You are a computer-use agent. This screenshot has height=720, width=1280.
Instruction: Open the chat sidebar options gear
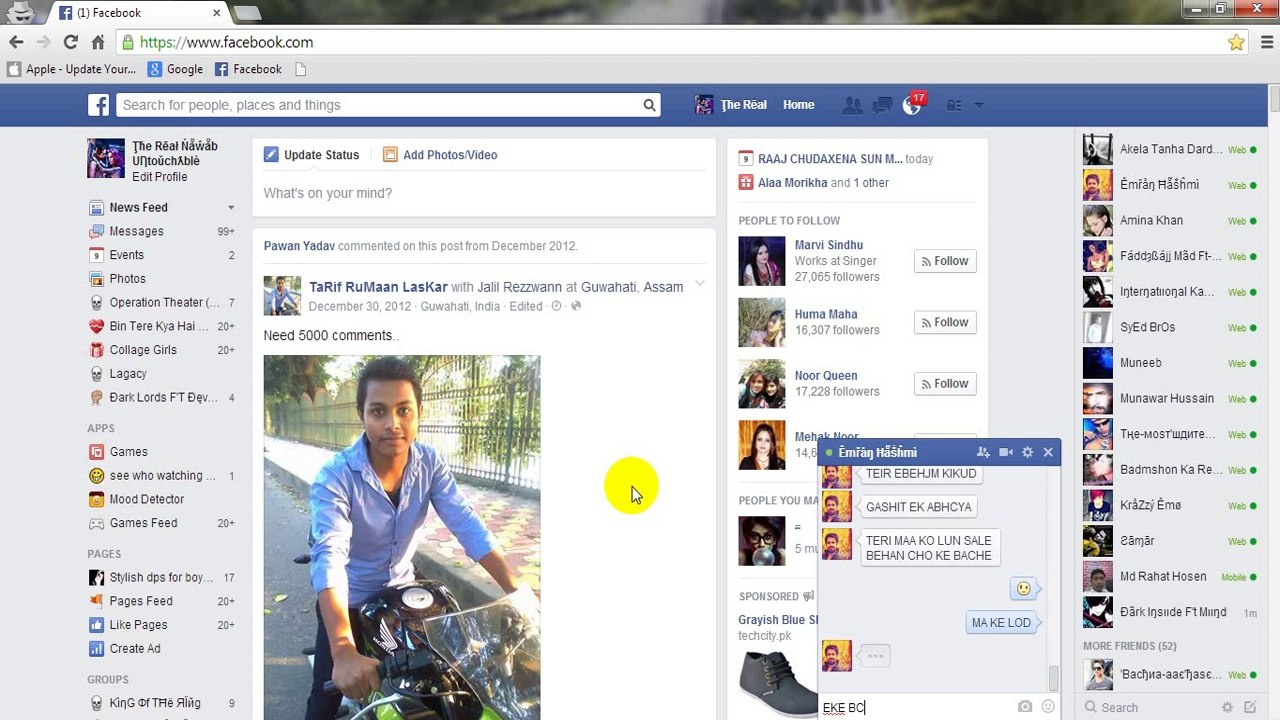(x=1227, y=707)
